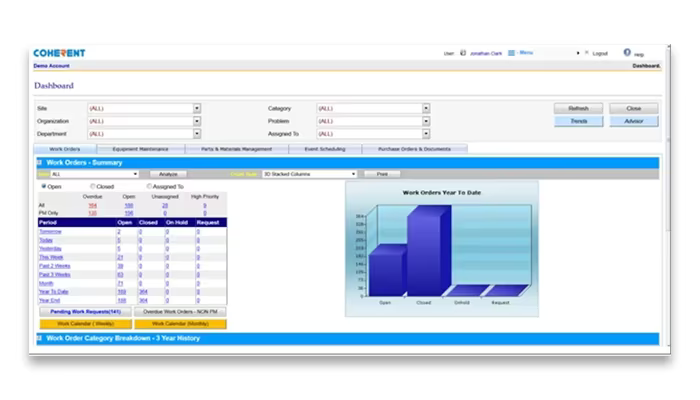The width and height of the screenshot is (700, 400).
Task: Click the Yesterday period link
Action: (x=50, y=249)
